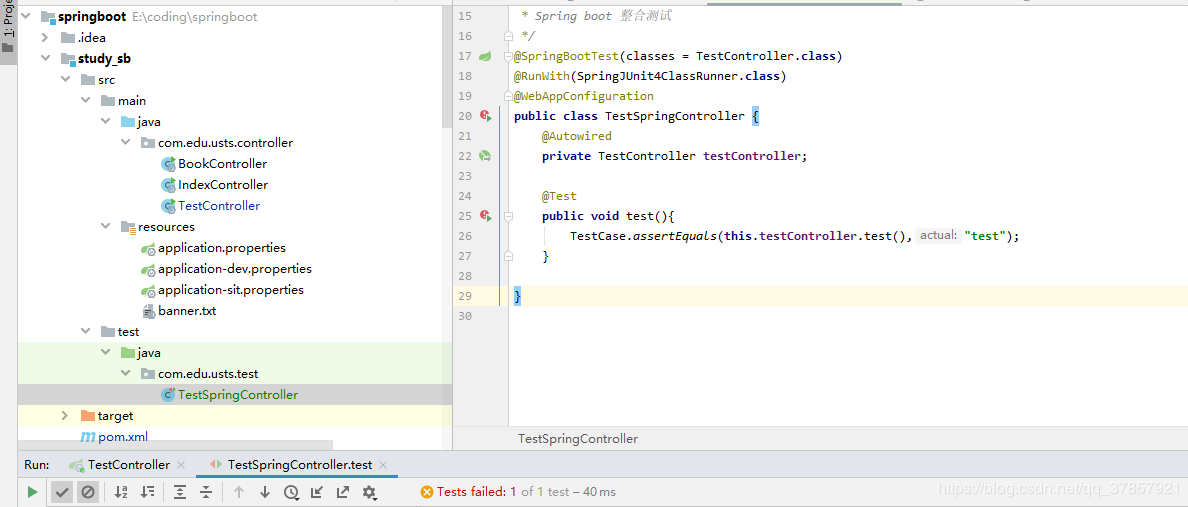Collapse the main java source folder
The width and height of the screenshot is (1188, 507).
pyautogui.click(x=105, y=121)
